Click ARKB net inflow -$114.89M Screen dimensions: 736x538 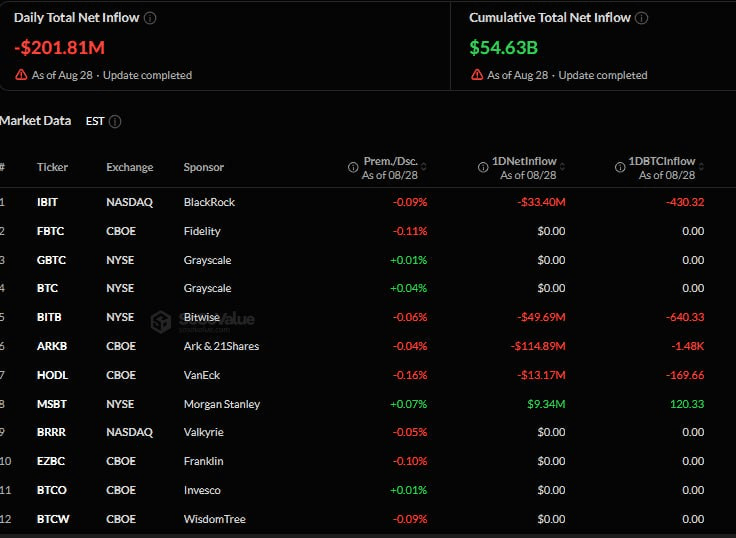coord(538,346)
